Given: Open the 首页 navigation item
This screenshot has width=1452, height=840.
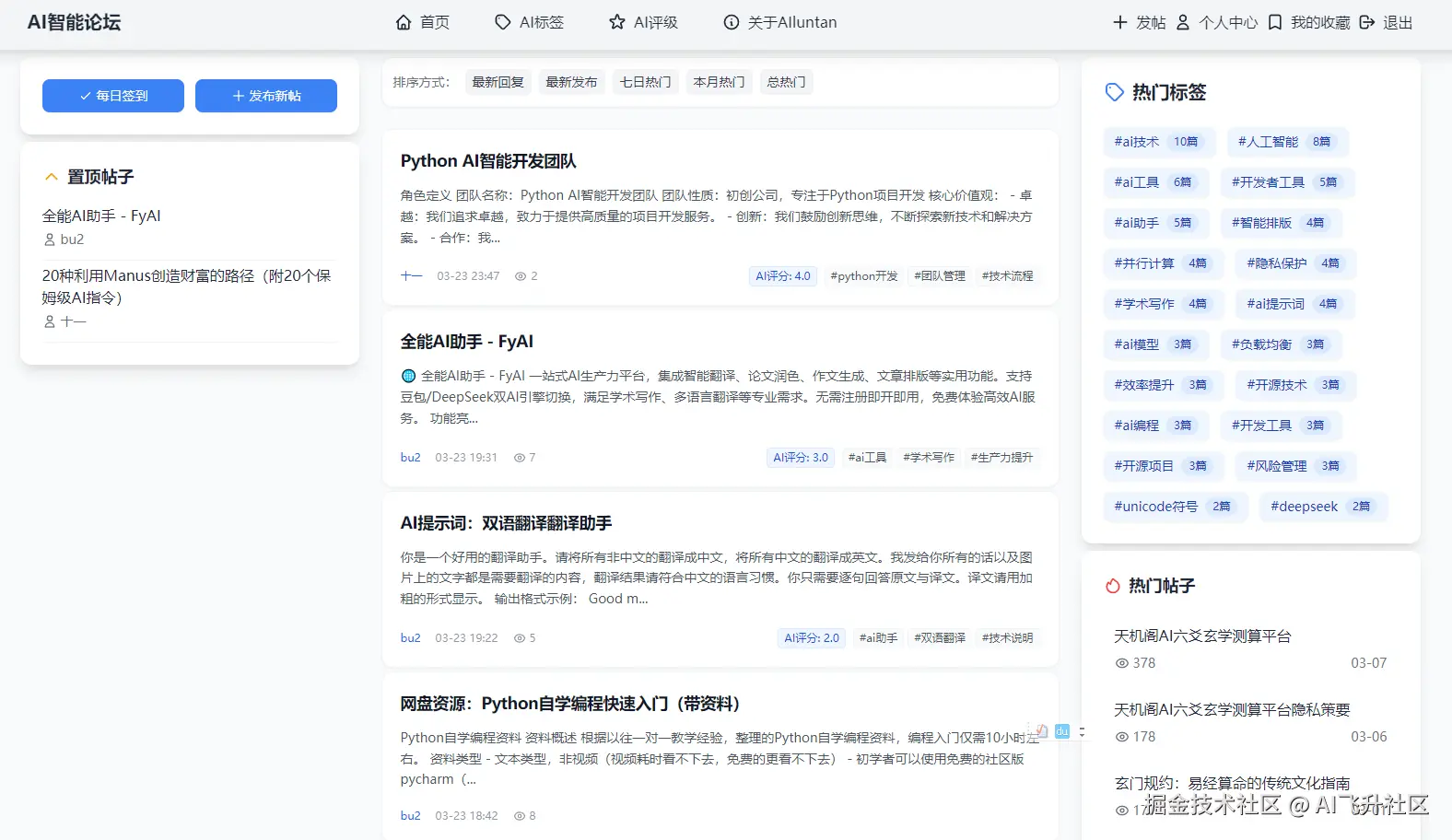Looking at the screenshot, I should tap(423, 22).
